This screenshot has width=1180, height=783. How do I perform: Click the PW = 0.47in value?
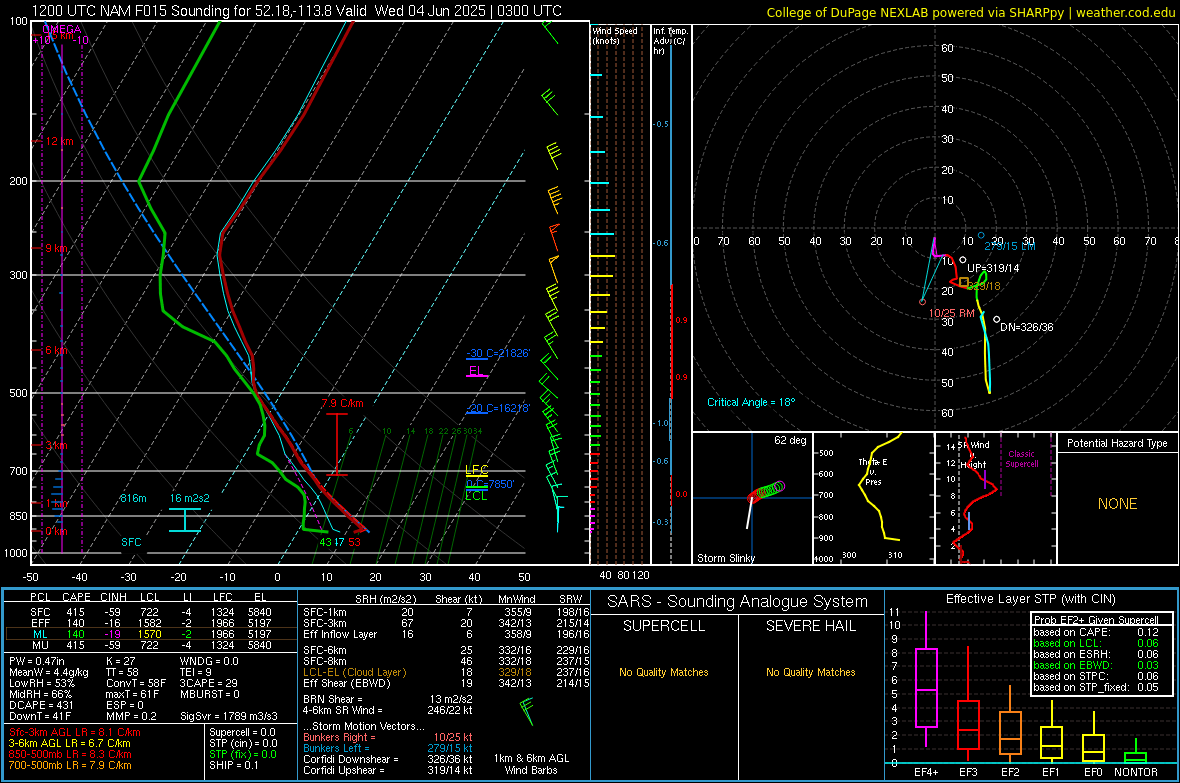click(37, 660)
